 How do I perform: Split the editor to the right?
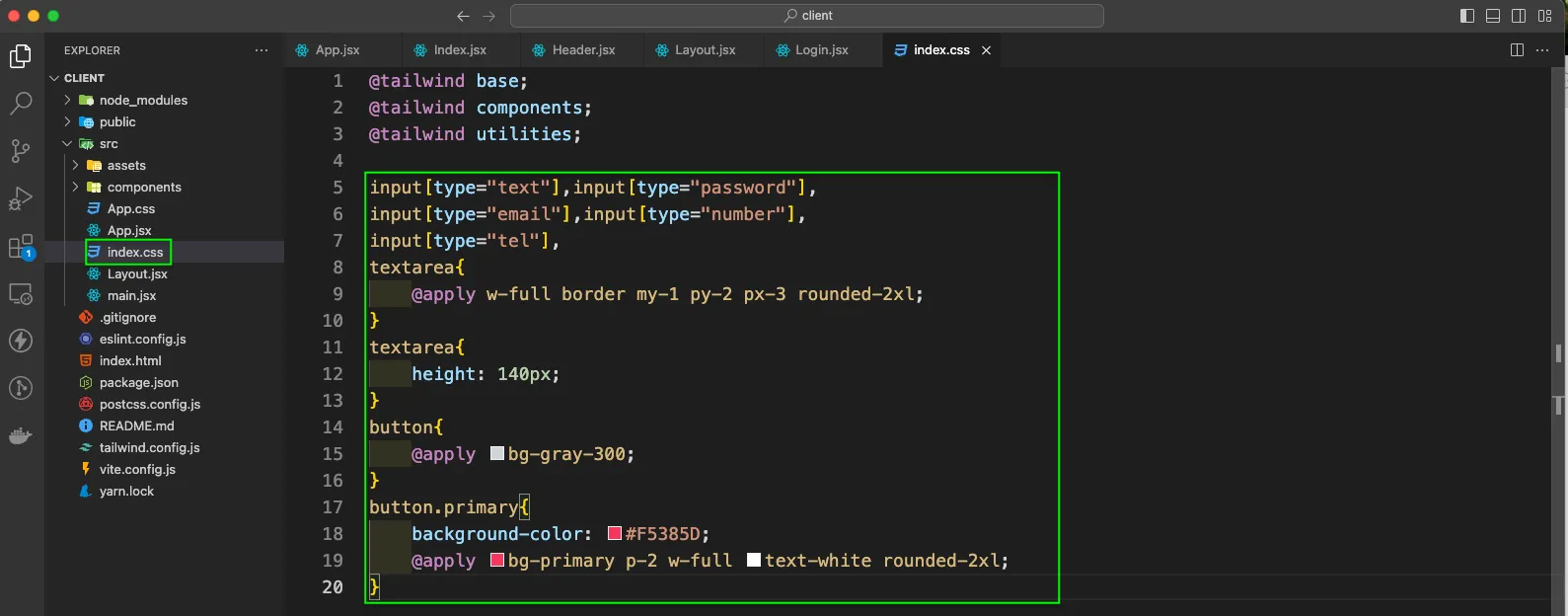1518,50
